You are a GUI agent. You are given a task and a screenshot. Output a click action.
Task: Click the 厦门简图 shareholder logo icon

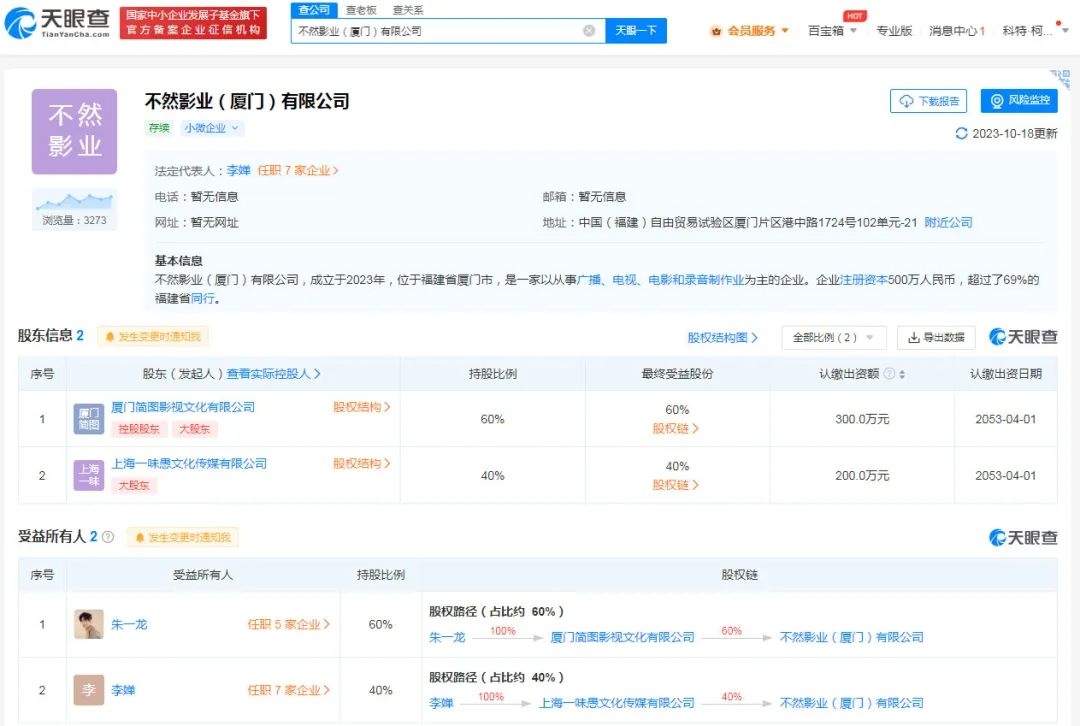pyautogui.click(x=89, y=419)
